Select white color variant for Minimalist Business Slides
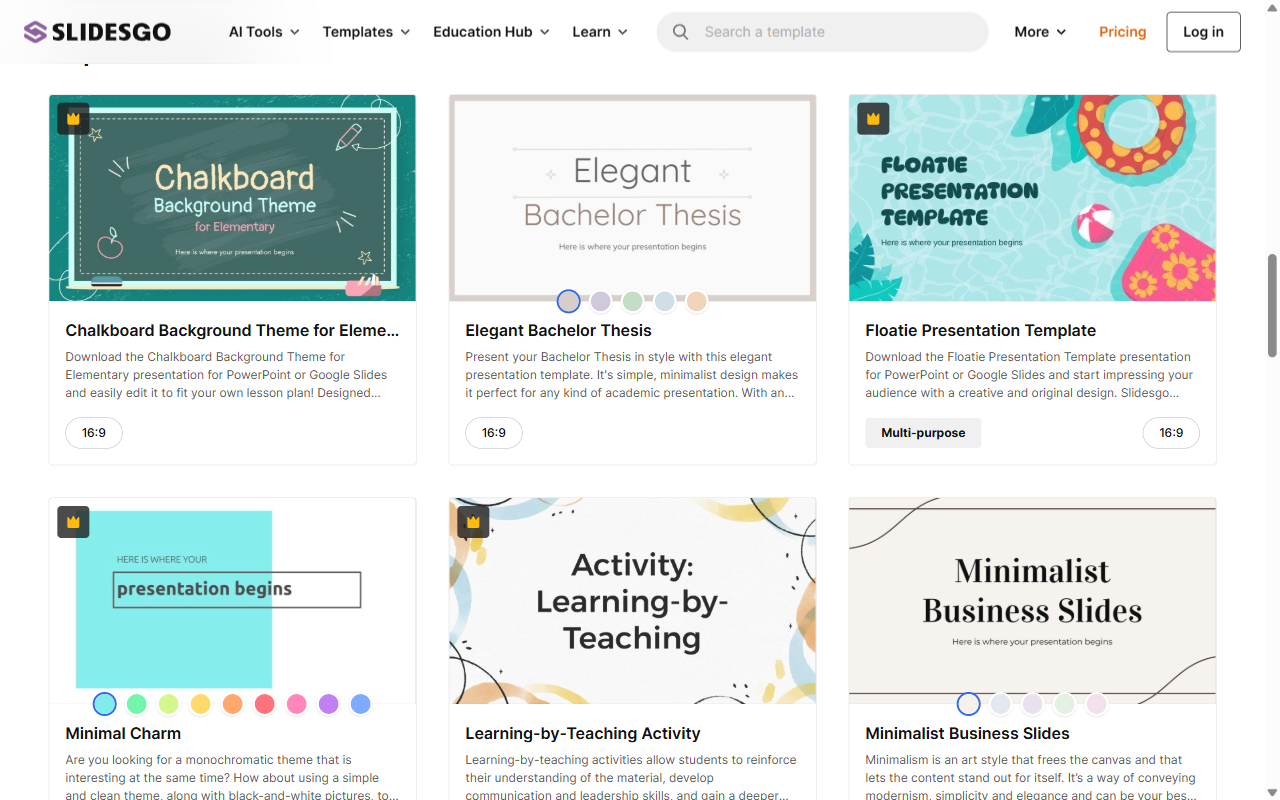Image resolution: width=1280 pixels, height=800 pixels. [968, 704]
